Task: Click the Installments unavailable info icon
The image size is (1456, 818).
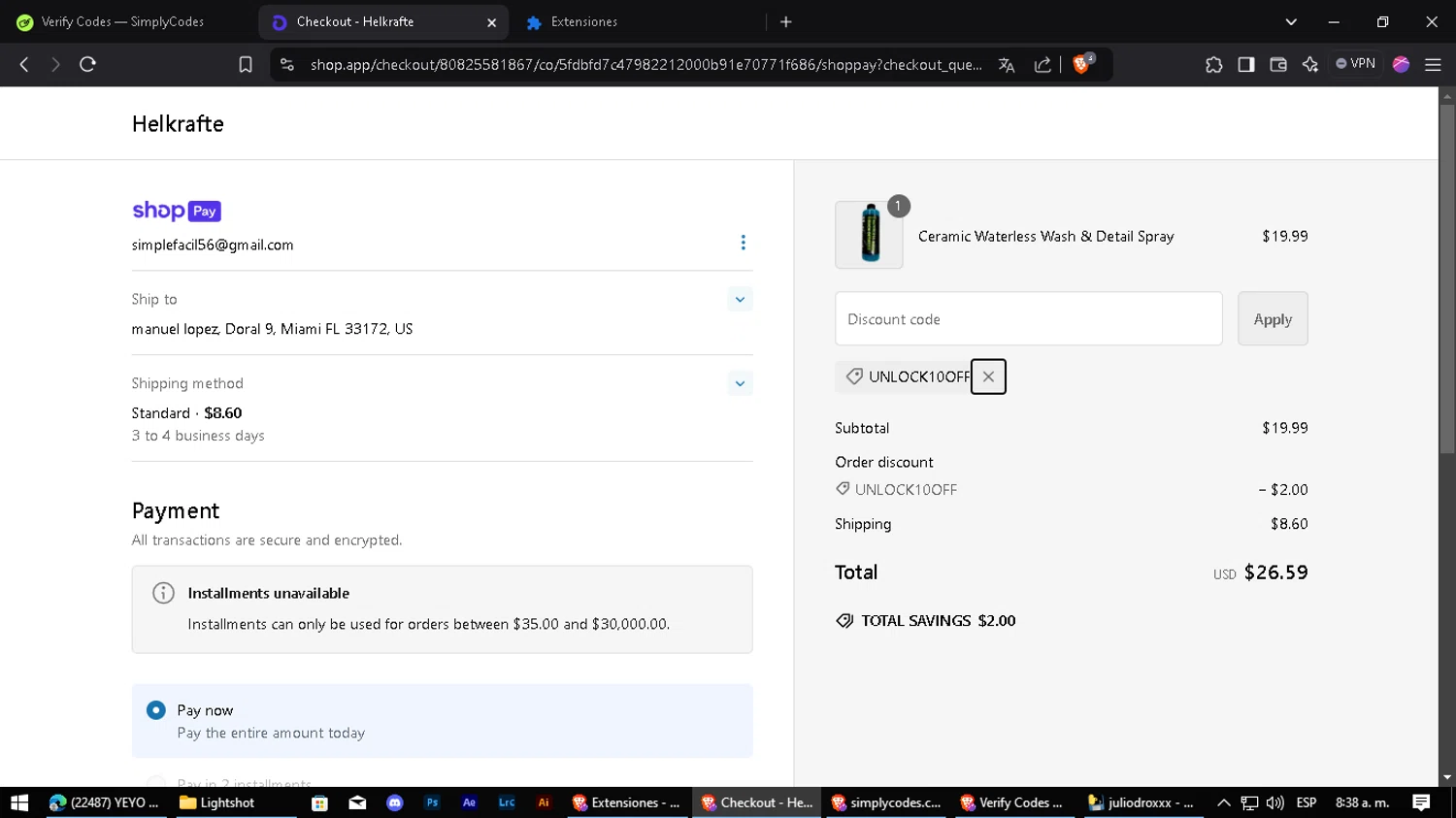Action: tap(163, 593)
